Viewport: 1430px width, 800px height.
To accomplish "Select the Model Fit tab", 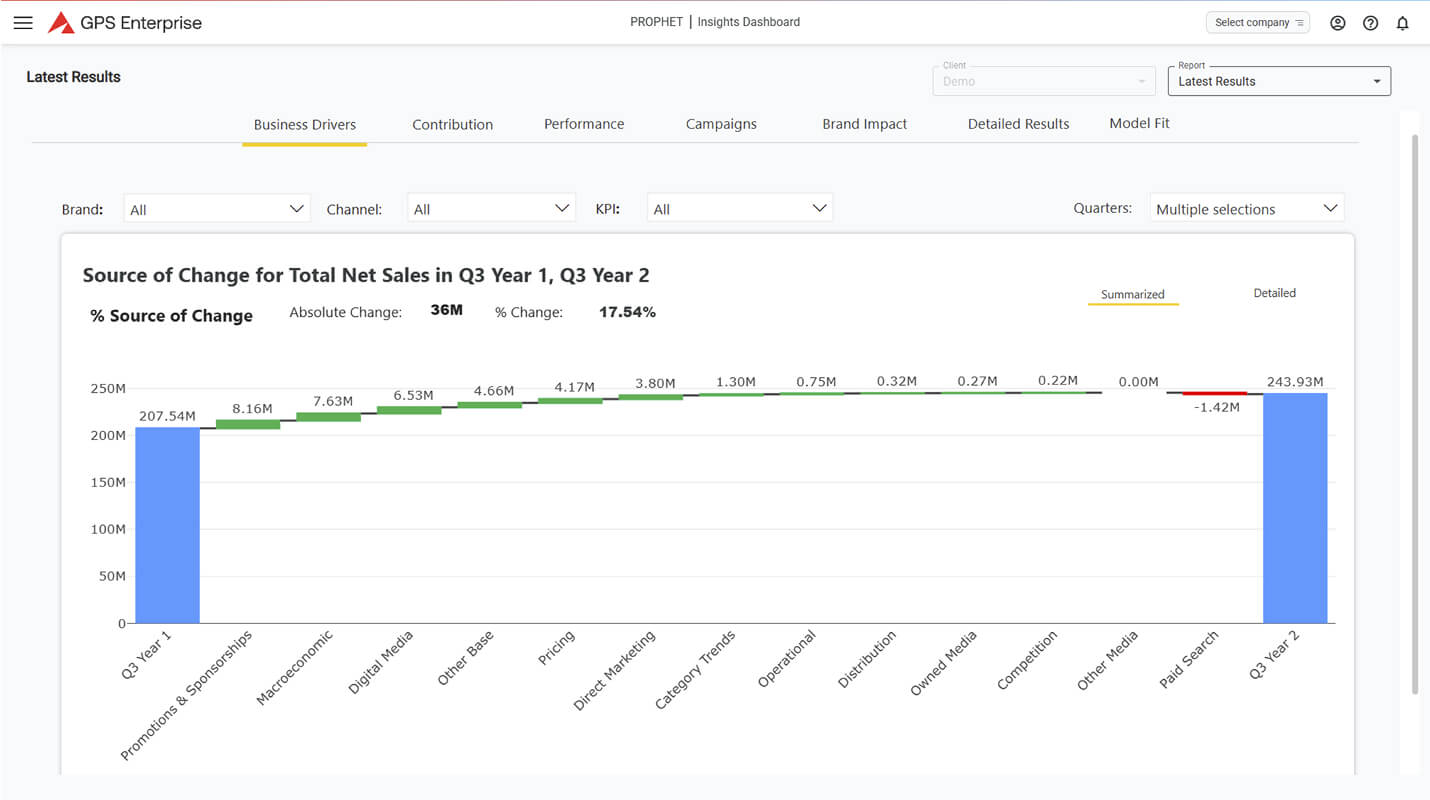I will [1139, 124].
